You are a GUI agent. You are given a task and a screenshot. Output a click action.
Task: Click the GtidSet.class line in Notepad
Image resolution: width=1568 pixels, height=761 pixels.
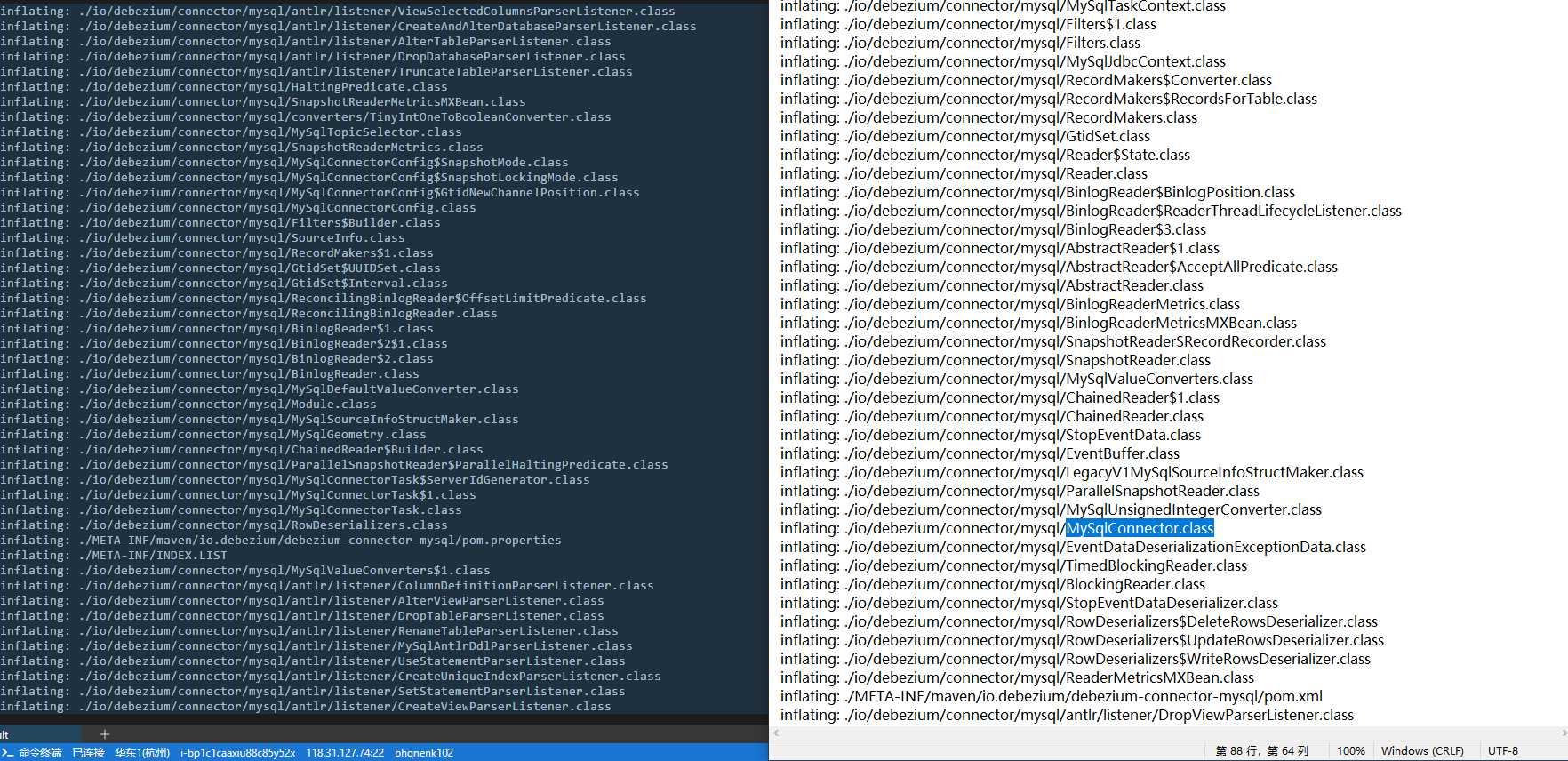(965, 136)
